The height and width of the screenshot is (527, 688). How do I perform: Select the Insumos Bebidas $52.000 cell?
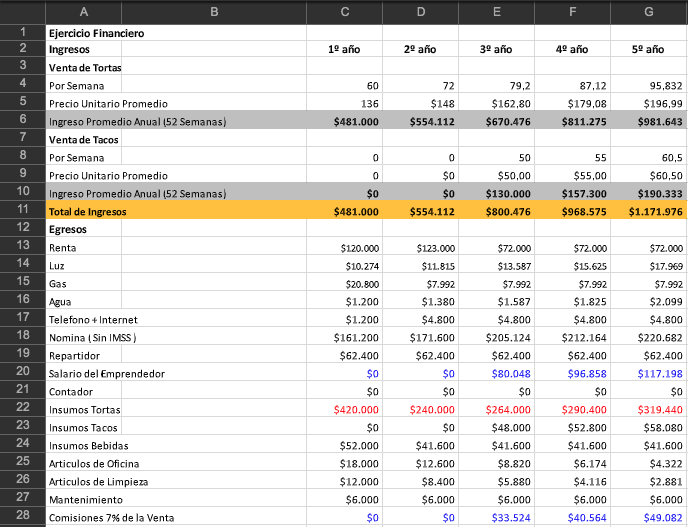(x=344, y=445)
